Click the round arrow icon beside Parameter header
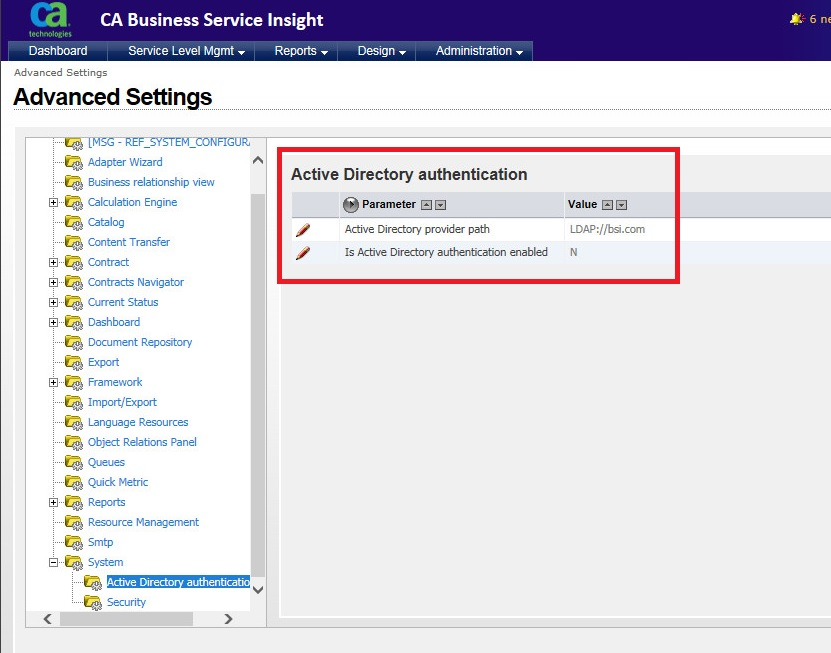The height and width of the screenshot is (653, 831). click(x=350, y=205)
